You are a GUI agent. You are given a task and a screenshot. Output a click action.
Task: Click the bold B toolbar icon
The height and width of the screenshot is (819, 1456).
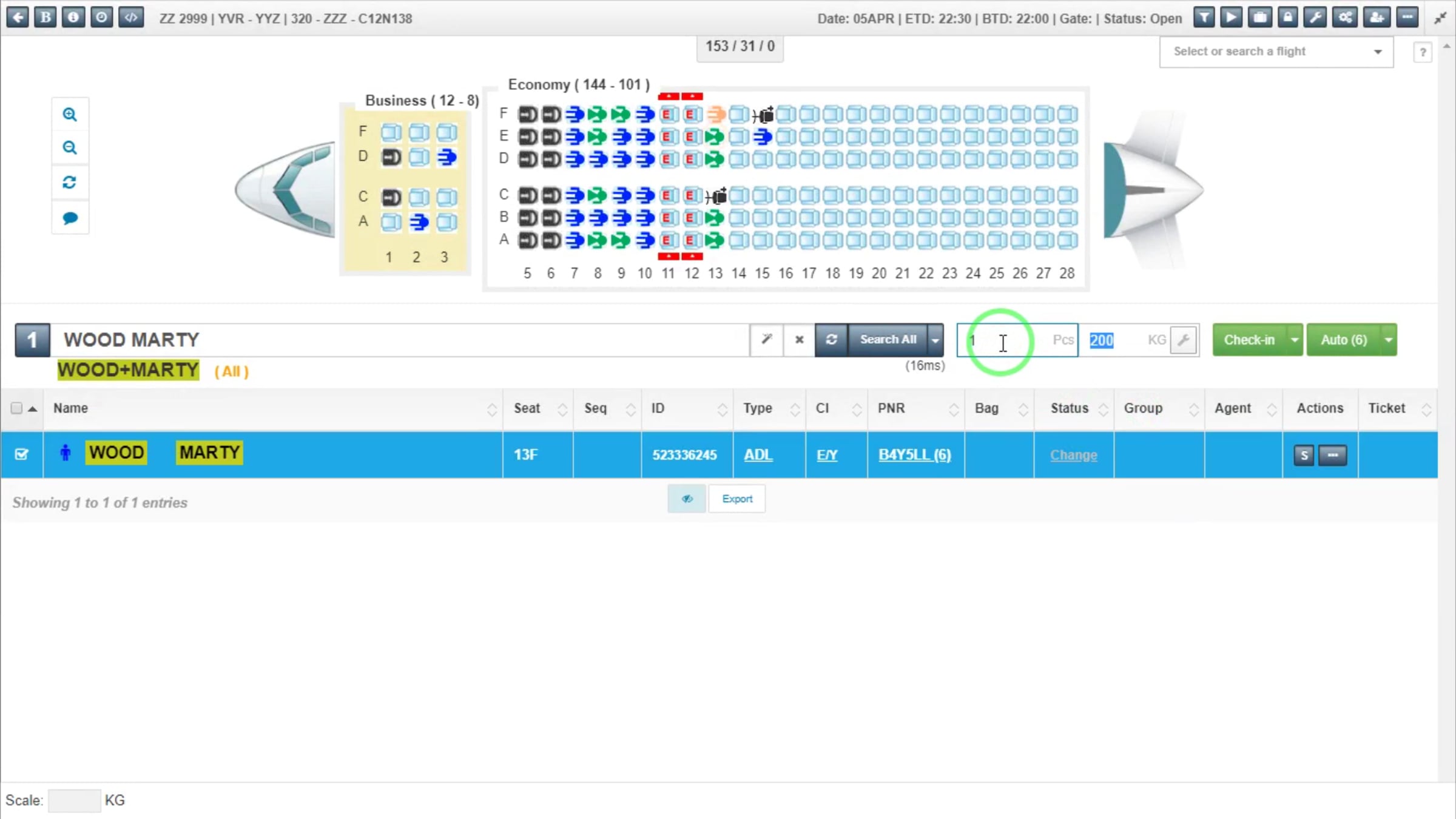[x=45, y=18]
